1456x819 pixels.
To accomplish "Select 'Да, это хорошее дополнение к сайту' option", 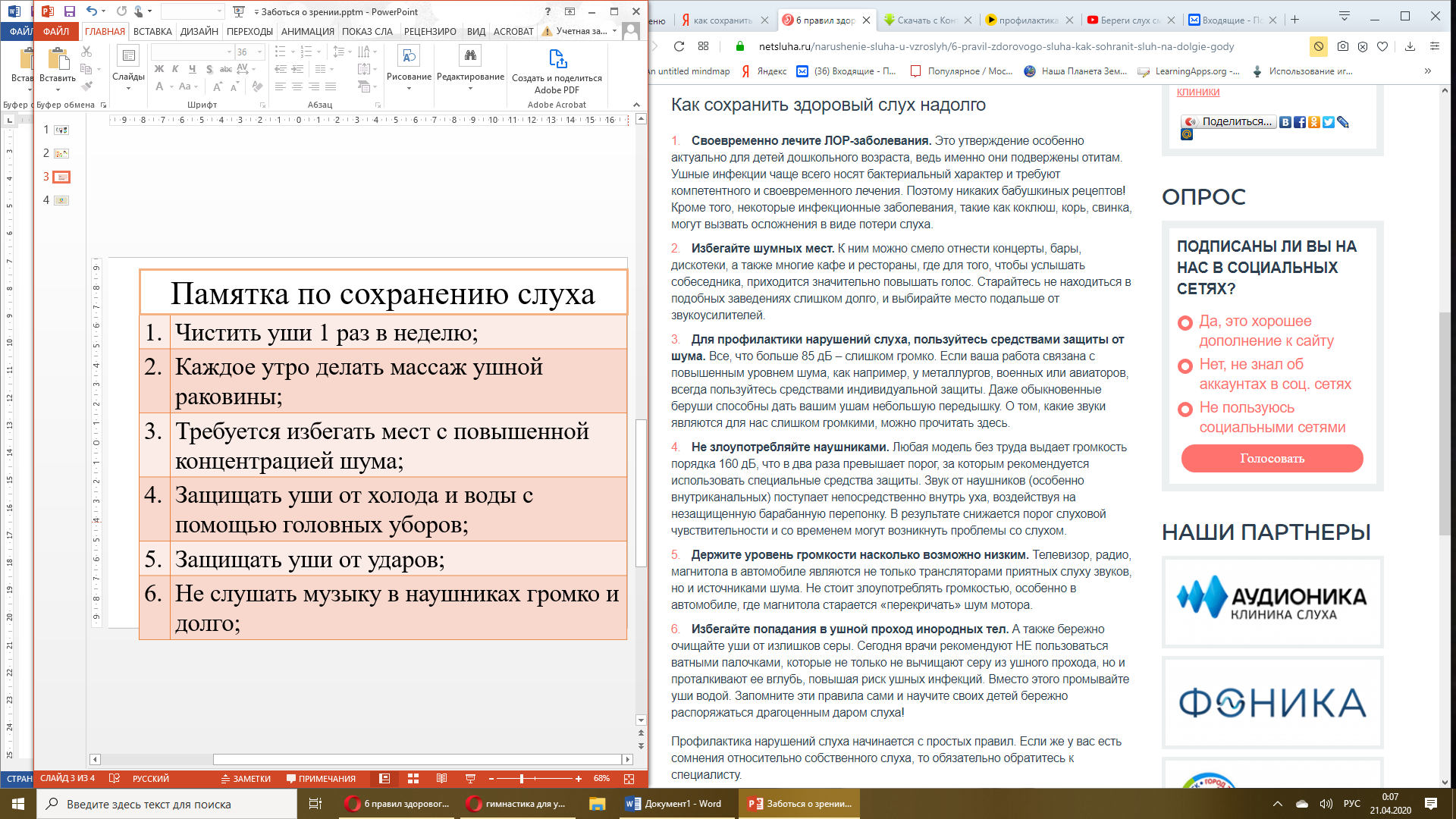I will point(1185,323).
